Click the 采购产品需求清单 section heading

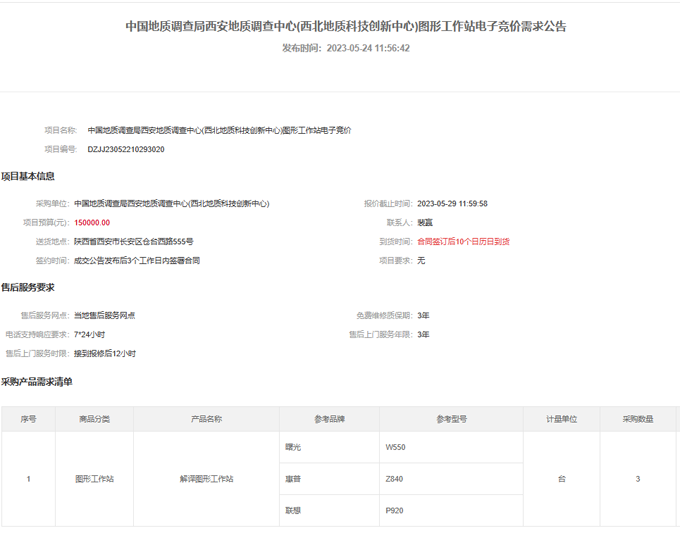[x=37, y=382]
